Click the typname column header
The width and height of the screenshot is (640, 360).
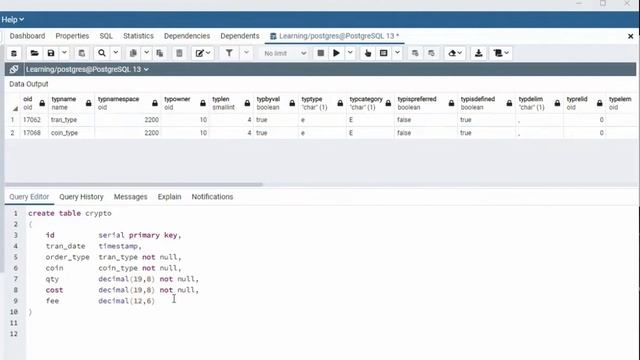tap(71, 103)
